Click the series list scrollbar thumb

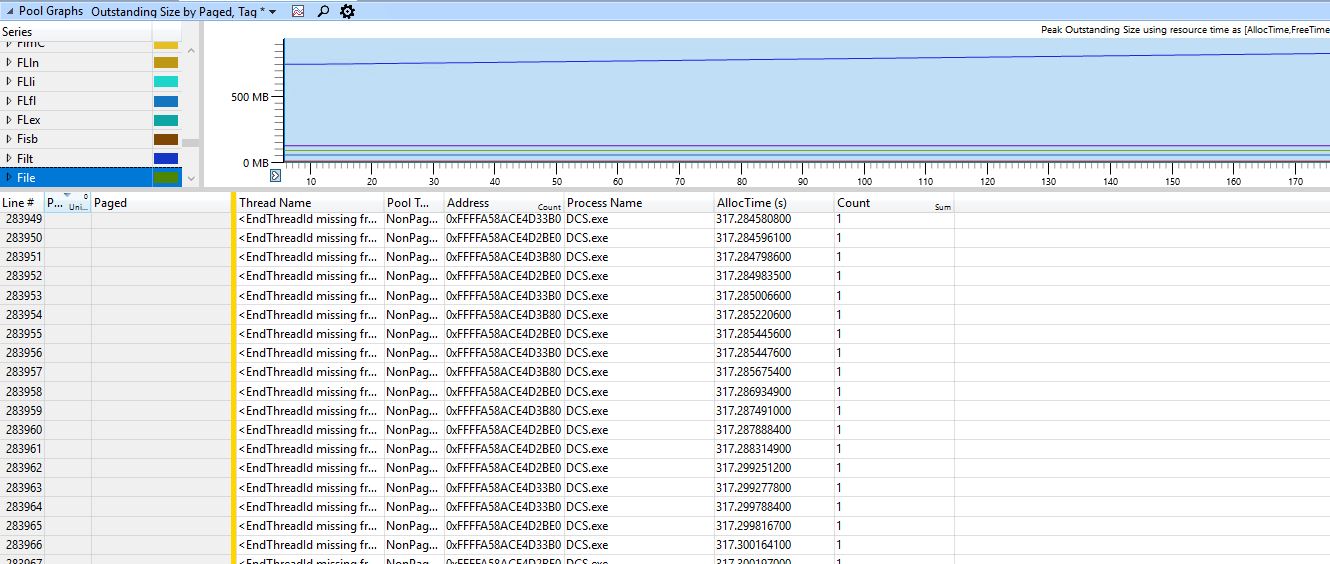tap(191, 143)
